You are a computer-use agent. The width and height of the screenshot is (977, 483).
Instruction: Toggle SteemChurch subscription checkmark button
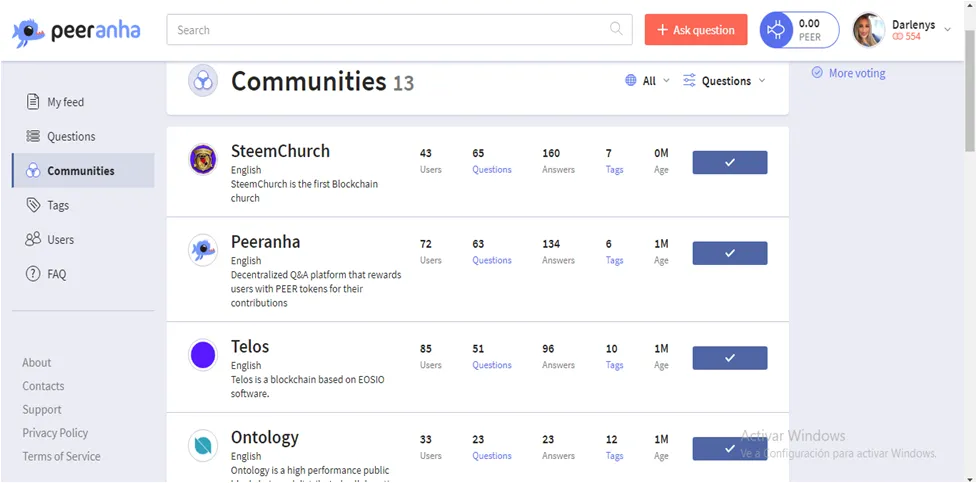tap(730, 163)
